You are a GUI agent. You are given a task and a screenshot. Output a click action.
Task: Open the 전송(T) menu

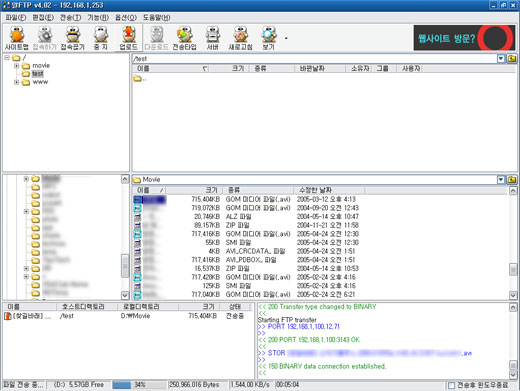click(x=70, y=18)
